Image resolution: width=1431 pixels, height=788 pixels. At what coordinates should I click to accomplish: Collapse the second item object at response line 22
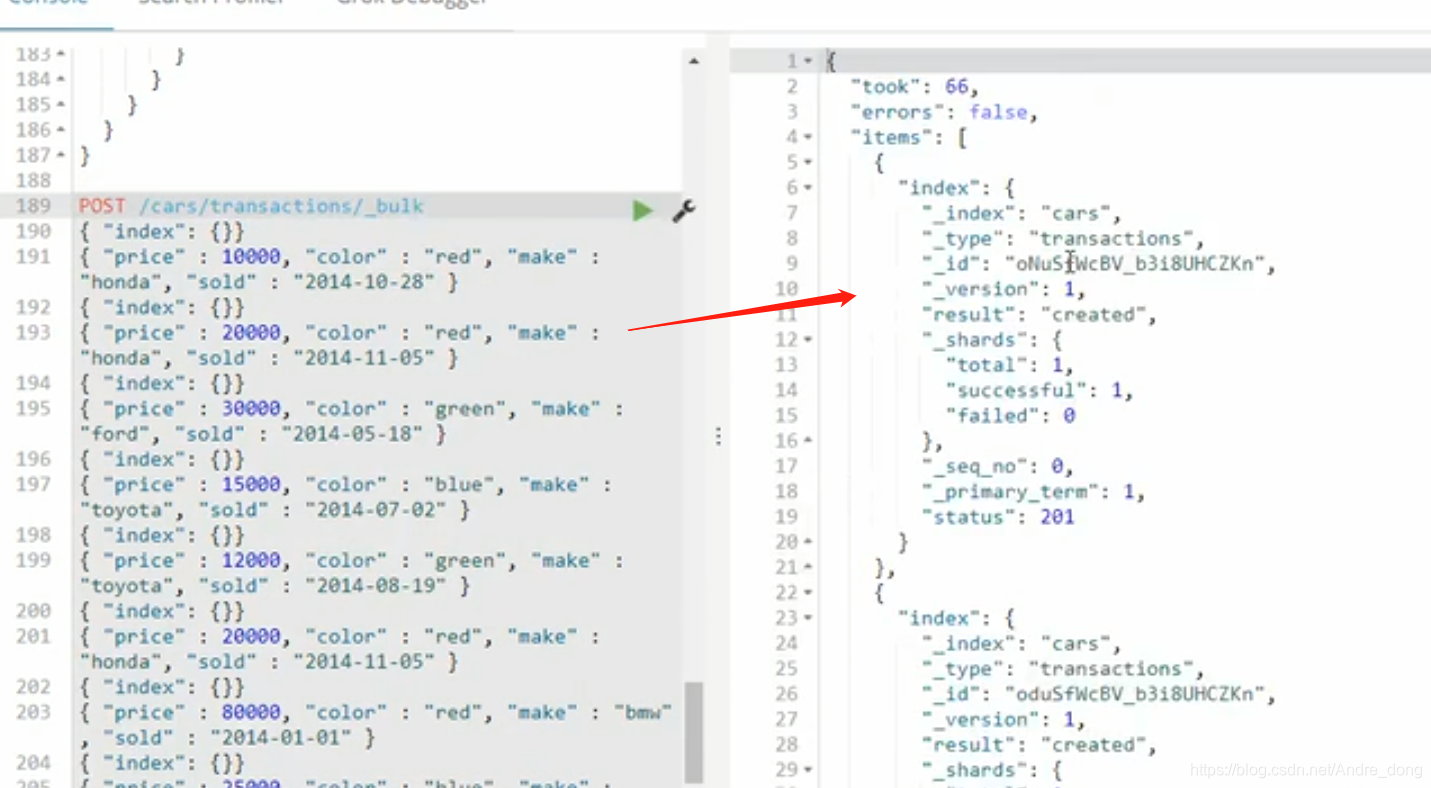(x=808, y=593)
